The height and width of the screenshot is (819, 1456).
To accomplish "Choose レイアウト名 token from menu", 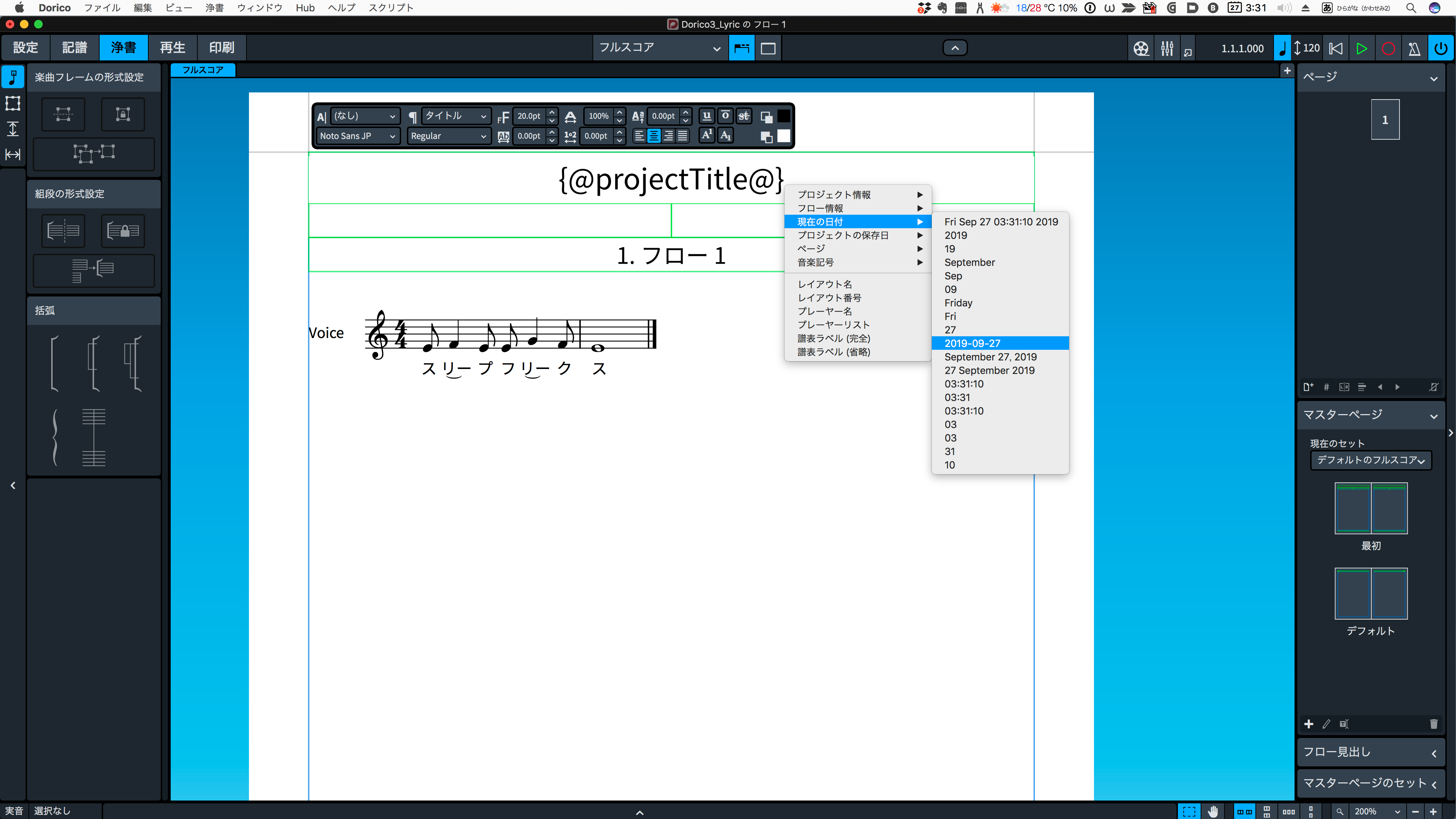I will click(x=857, y=284).
